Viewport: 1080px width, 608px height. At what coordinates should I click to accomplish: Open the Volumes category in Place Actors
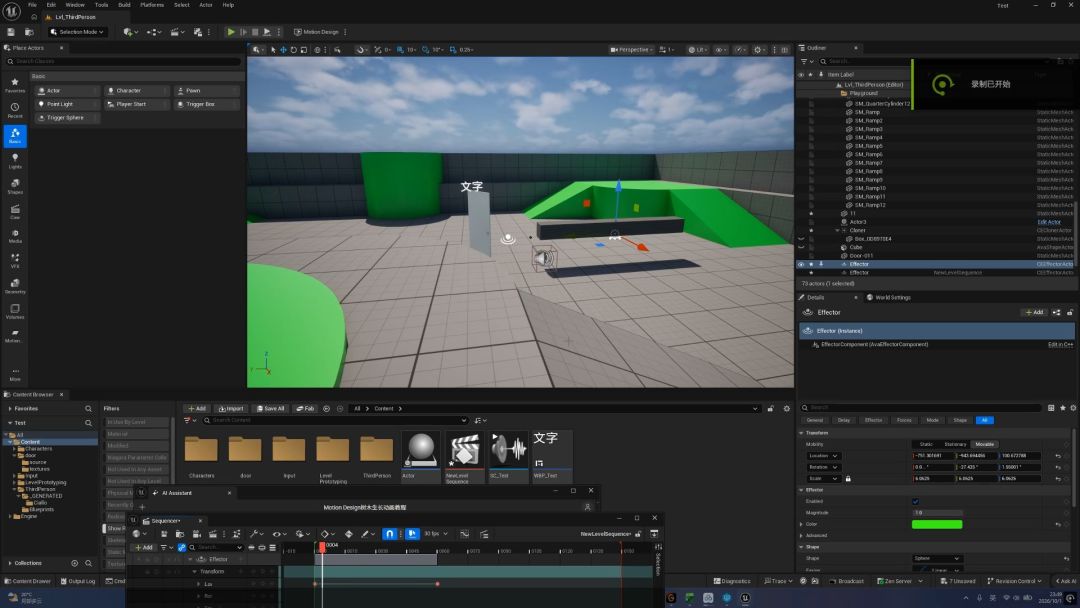coord(15,311)
